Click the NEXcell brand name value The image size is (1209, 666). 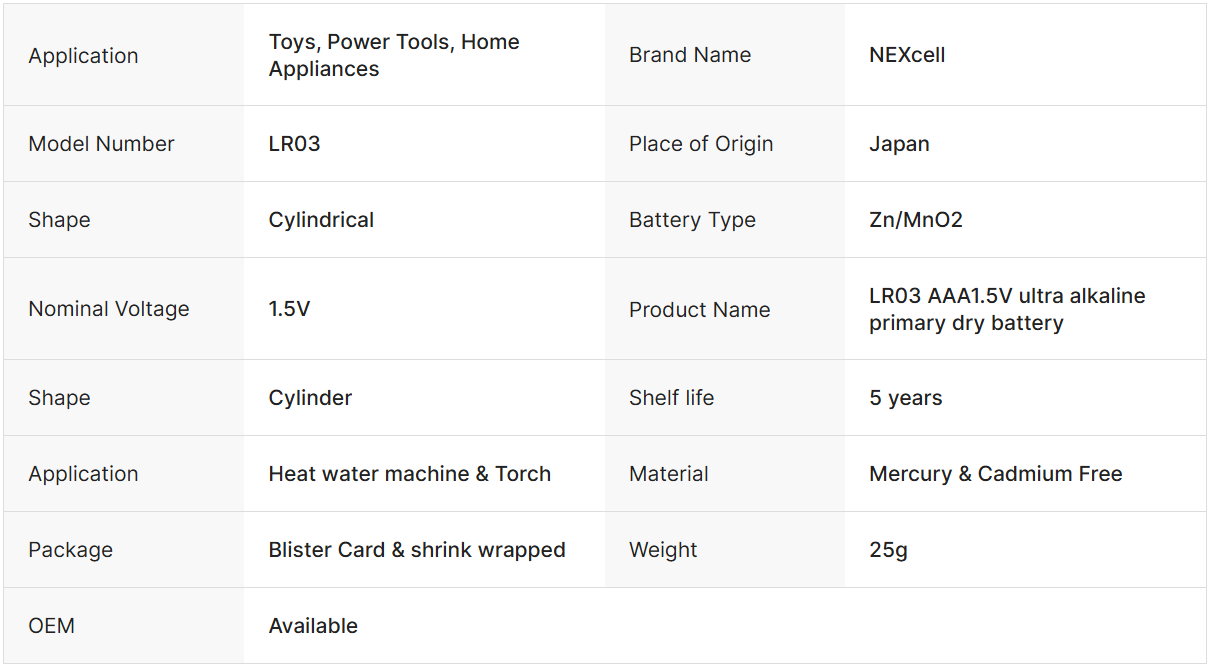(907, 55)
